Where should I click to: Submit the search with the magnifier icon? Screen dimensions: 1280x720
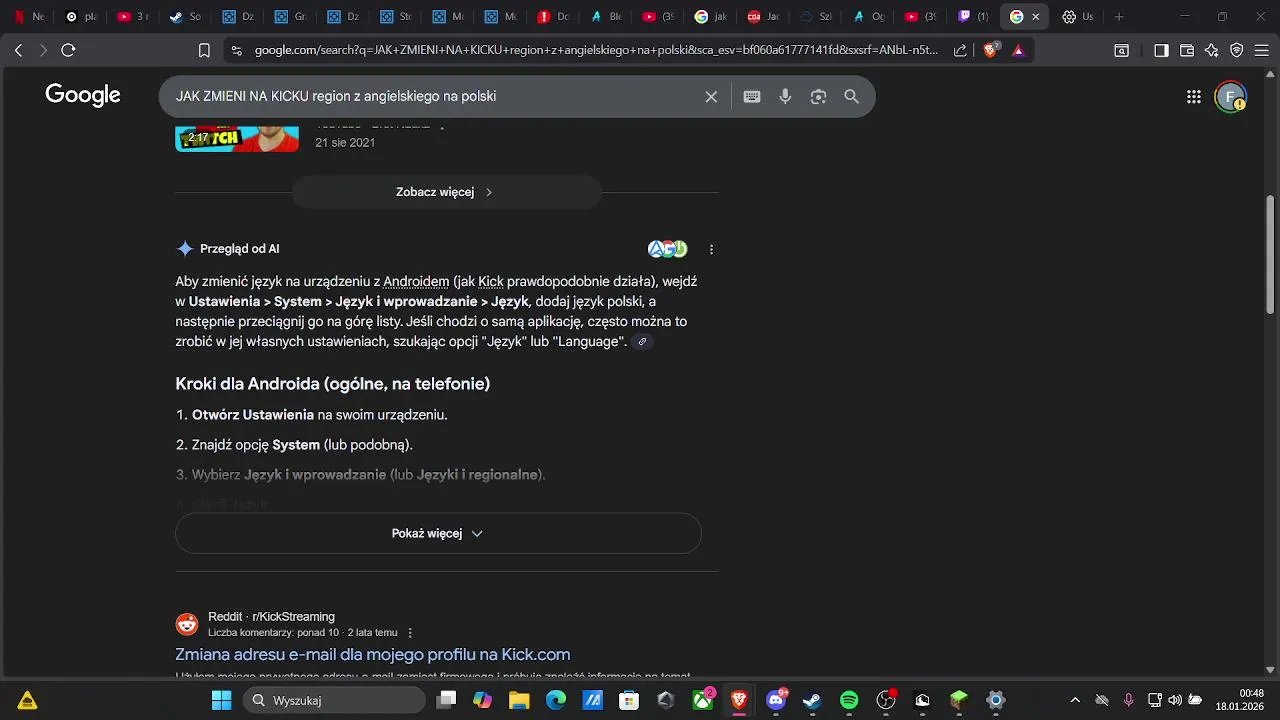coord(851,97)
